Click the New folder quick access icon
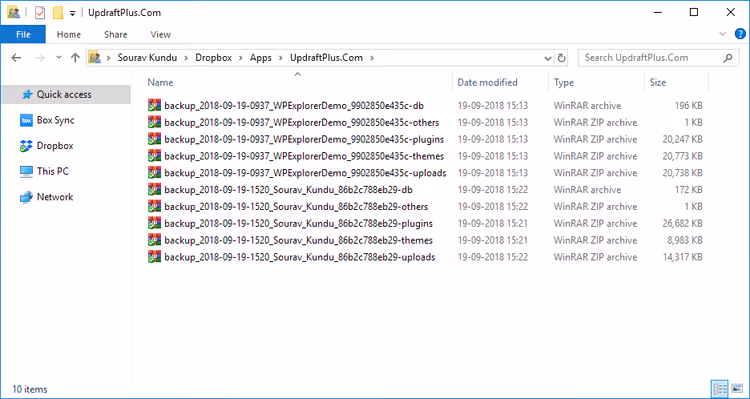The height and width of the screenshot is (399, 750). tap(58, 13)
